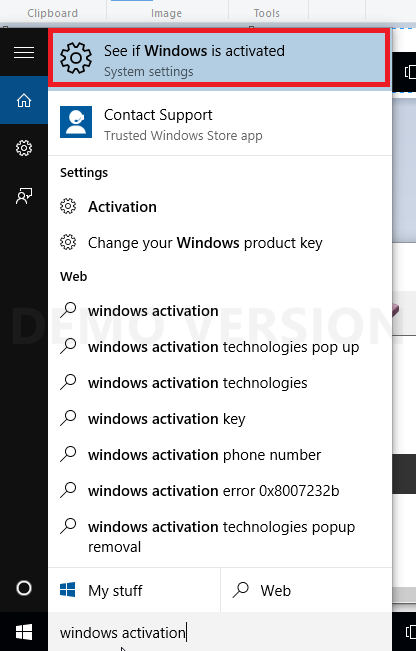Open 'Change your Windows product key' setting
Viewport: 416px width, 651px height.
220,242
